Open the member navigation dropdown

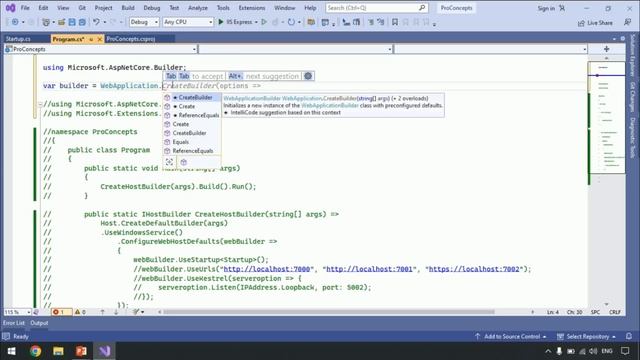[x=491, y=49]
